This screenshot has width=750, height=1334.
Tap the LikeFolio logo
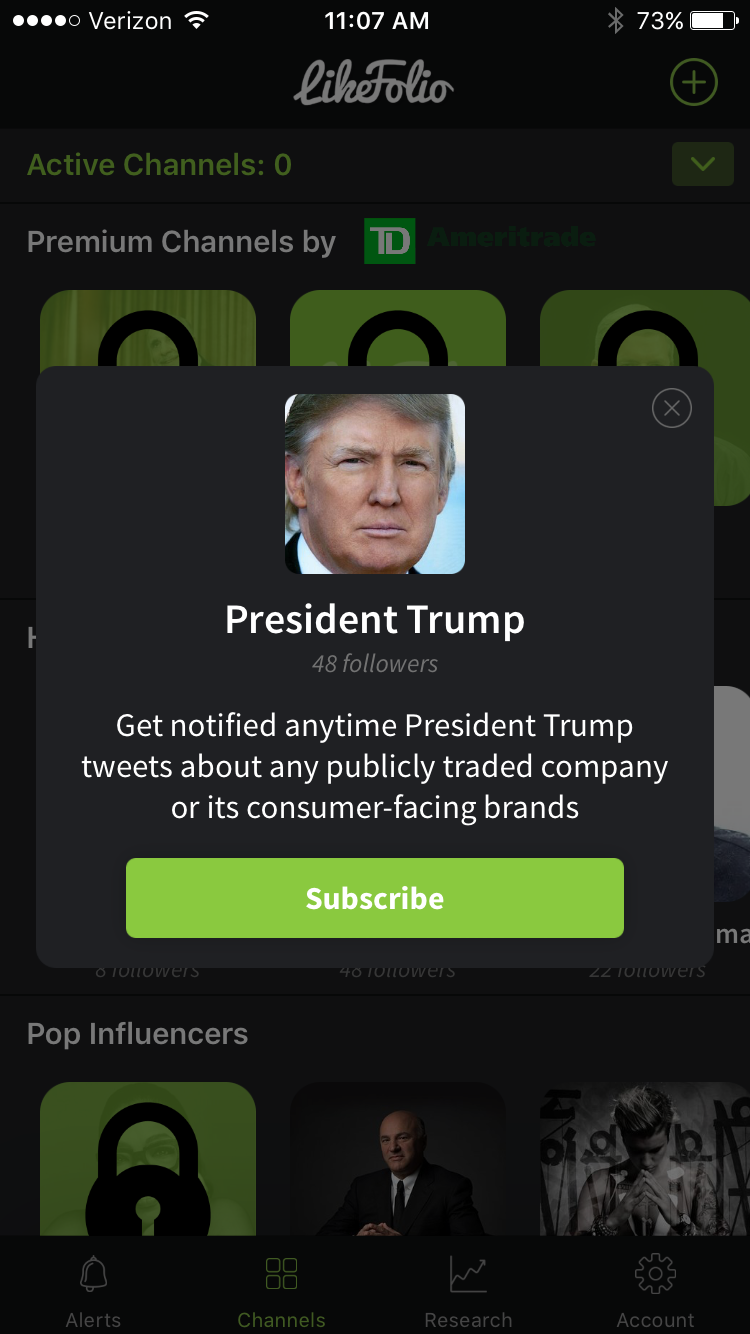pos(374,82)
